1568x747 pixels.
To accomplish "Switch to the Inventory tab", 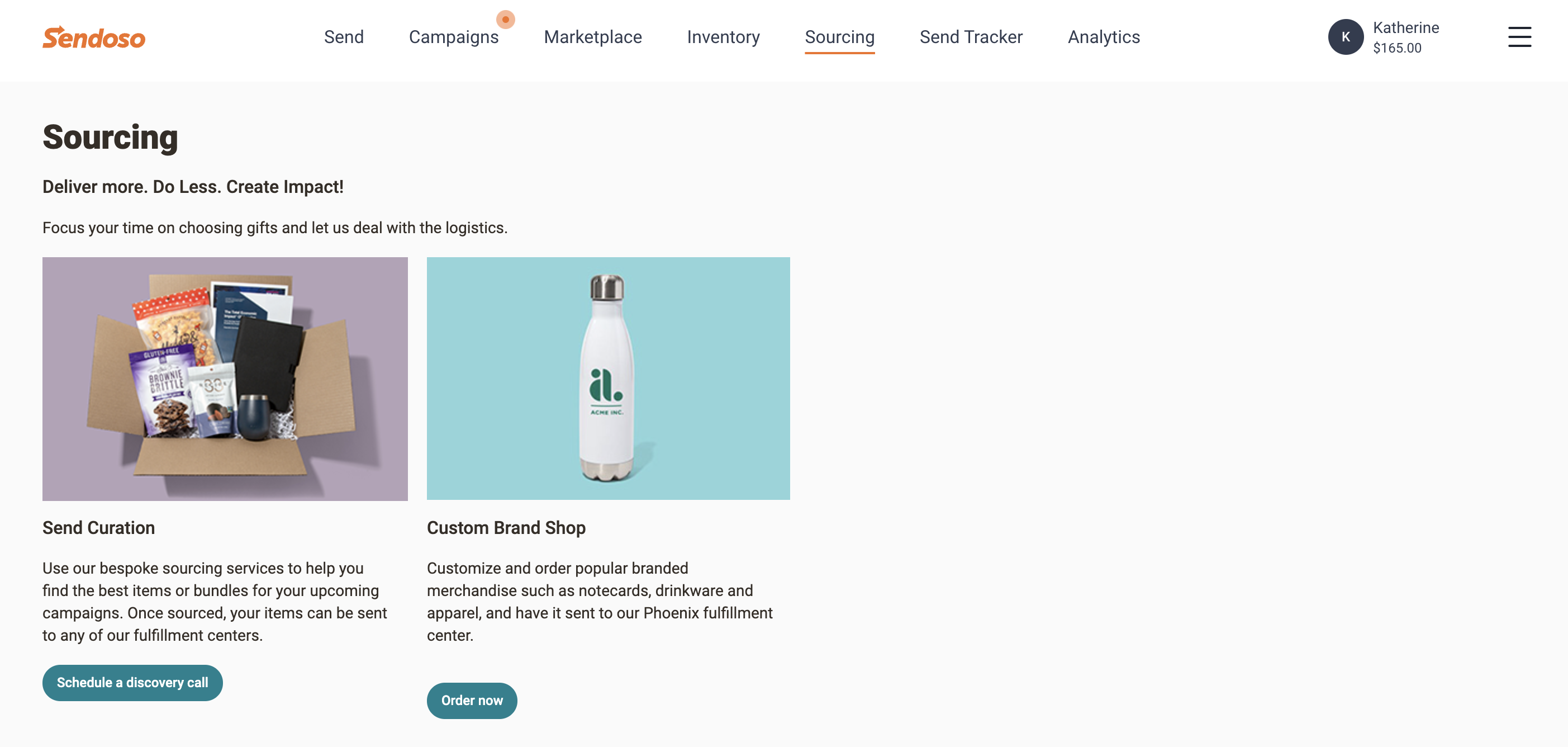I will pos(723,37).
